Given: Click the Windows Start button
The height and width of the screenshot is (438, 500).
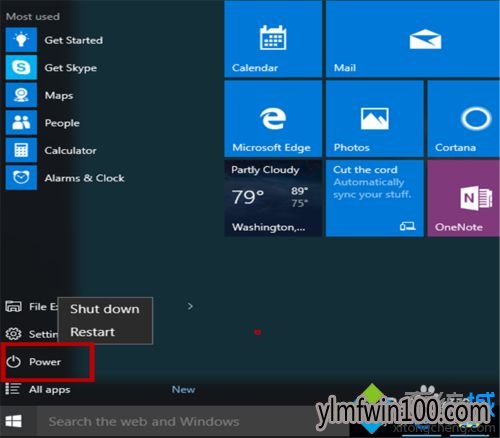Looking at the screenshot, I should pos(14,422).
